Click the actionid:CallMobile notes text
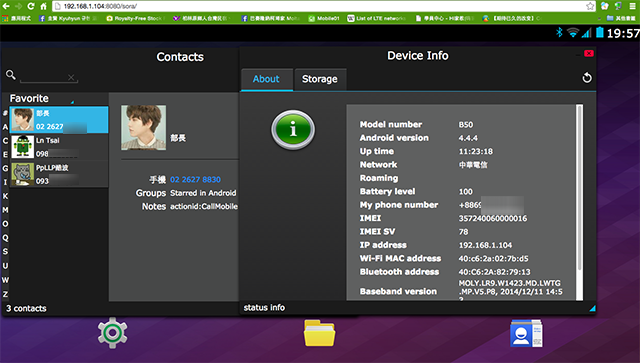This screenshot has width=640, height=363. point(204,207)
